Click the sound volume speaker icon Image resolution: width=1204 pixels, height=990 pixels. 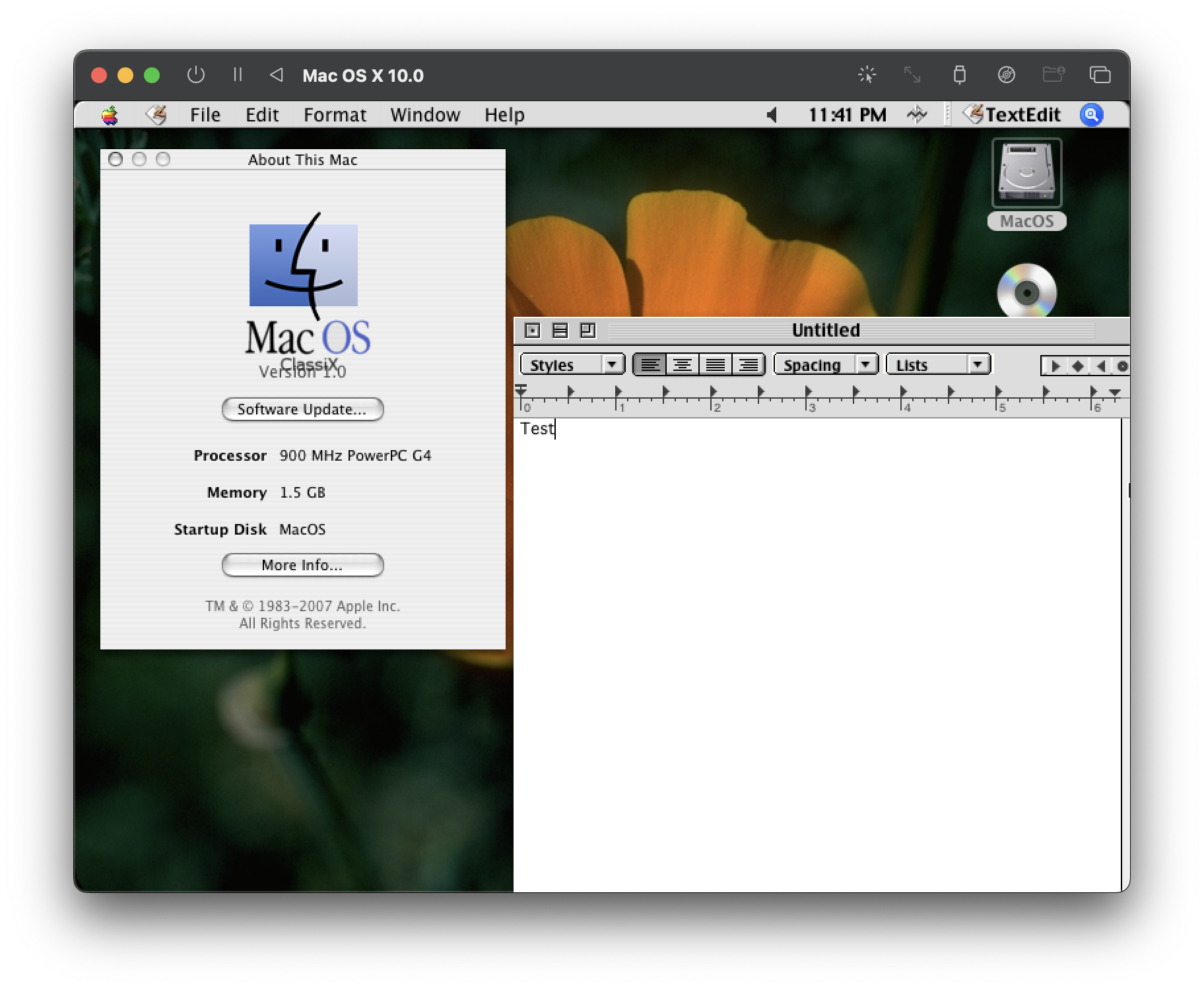(x=772, y=115)
